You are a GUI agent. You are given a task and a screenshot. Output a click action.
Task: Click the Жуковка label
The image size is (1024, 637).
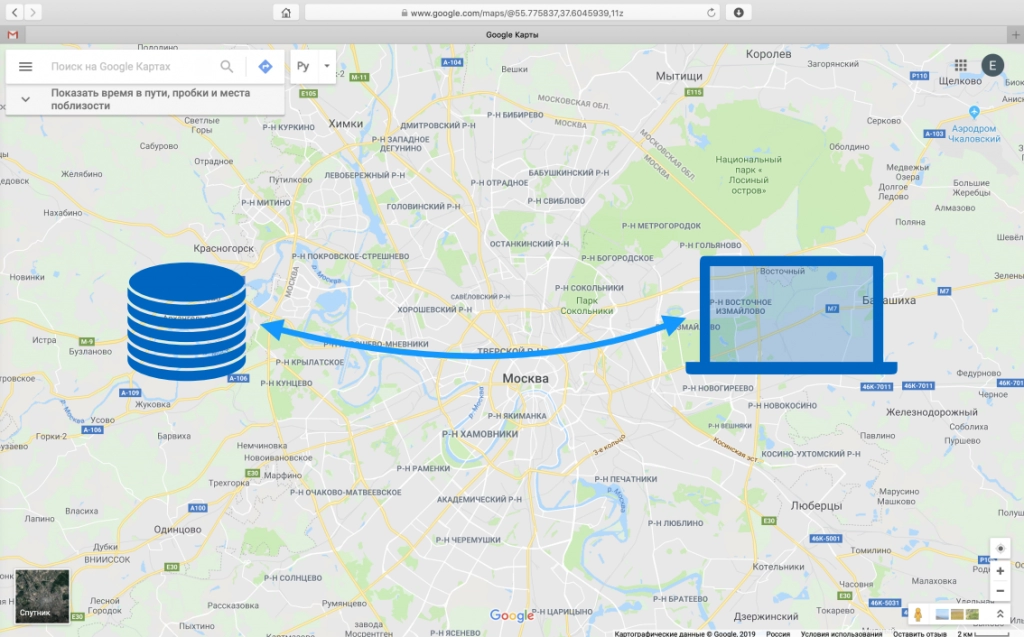(x=152, y=404)
